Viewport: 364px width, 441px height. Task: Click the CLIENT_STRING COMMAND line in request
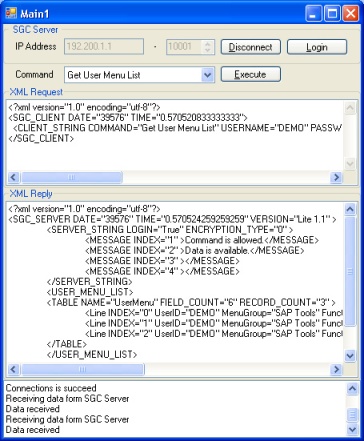coord(178,128)
